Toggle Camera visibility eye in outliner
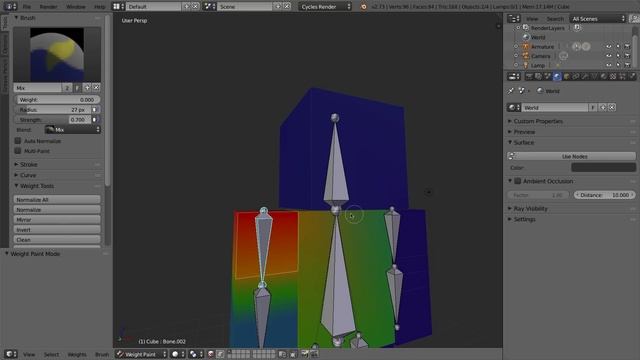Screen dimensions: 640x360 point(609,56)
